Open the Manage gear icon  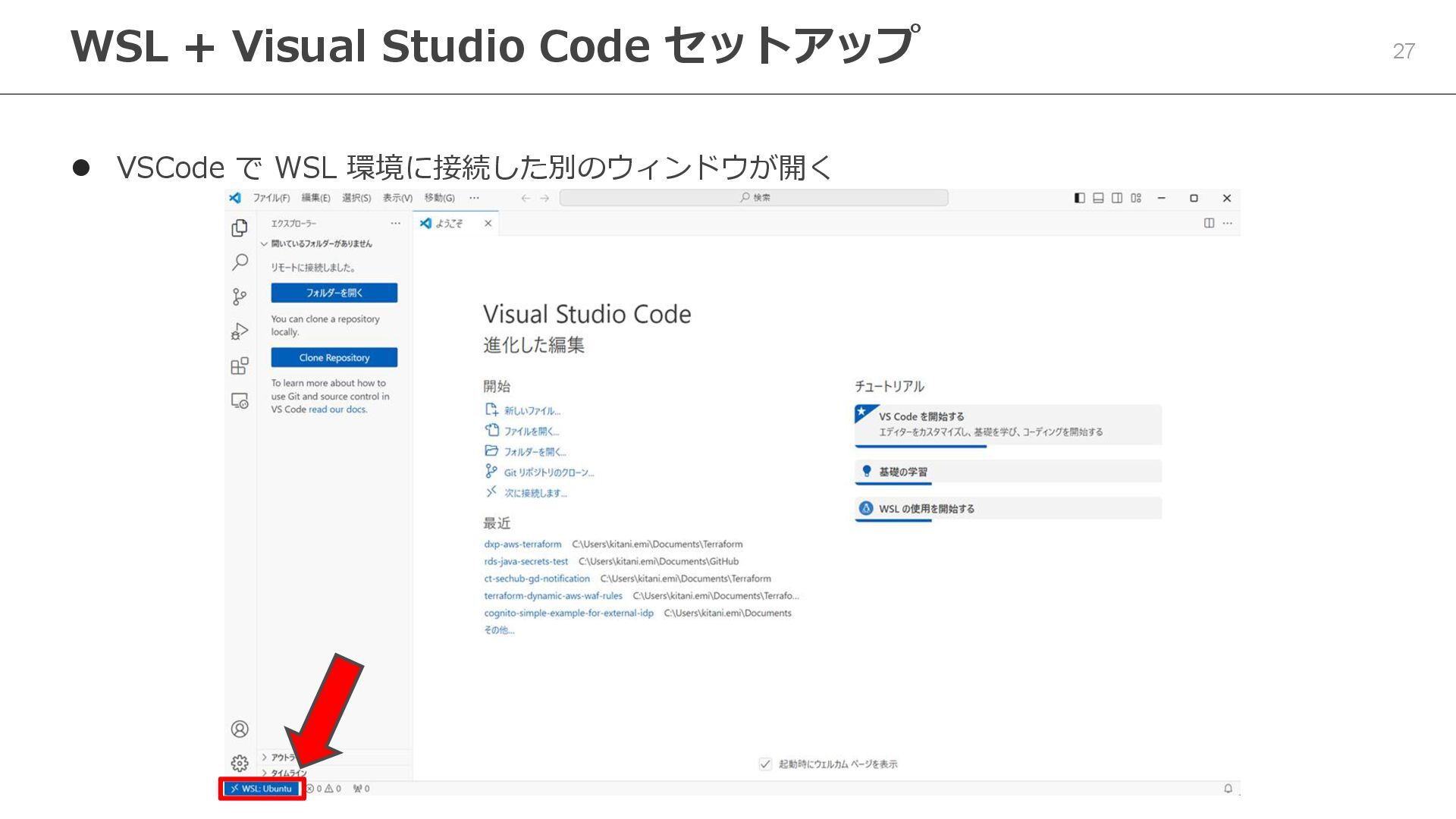coord(240,763)
